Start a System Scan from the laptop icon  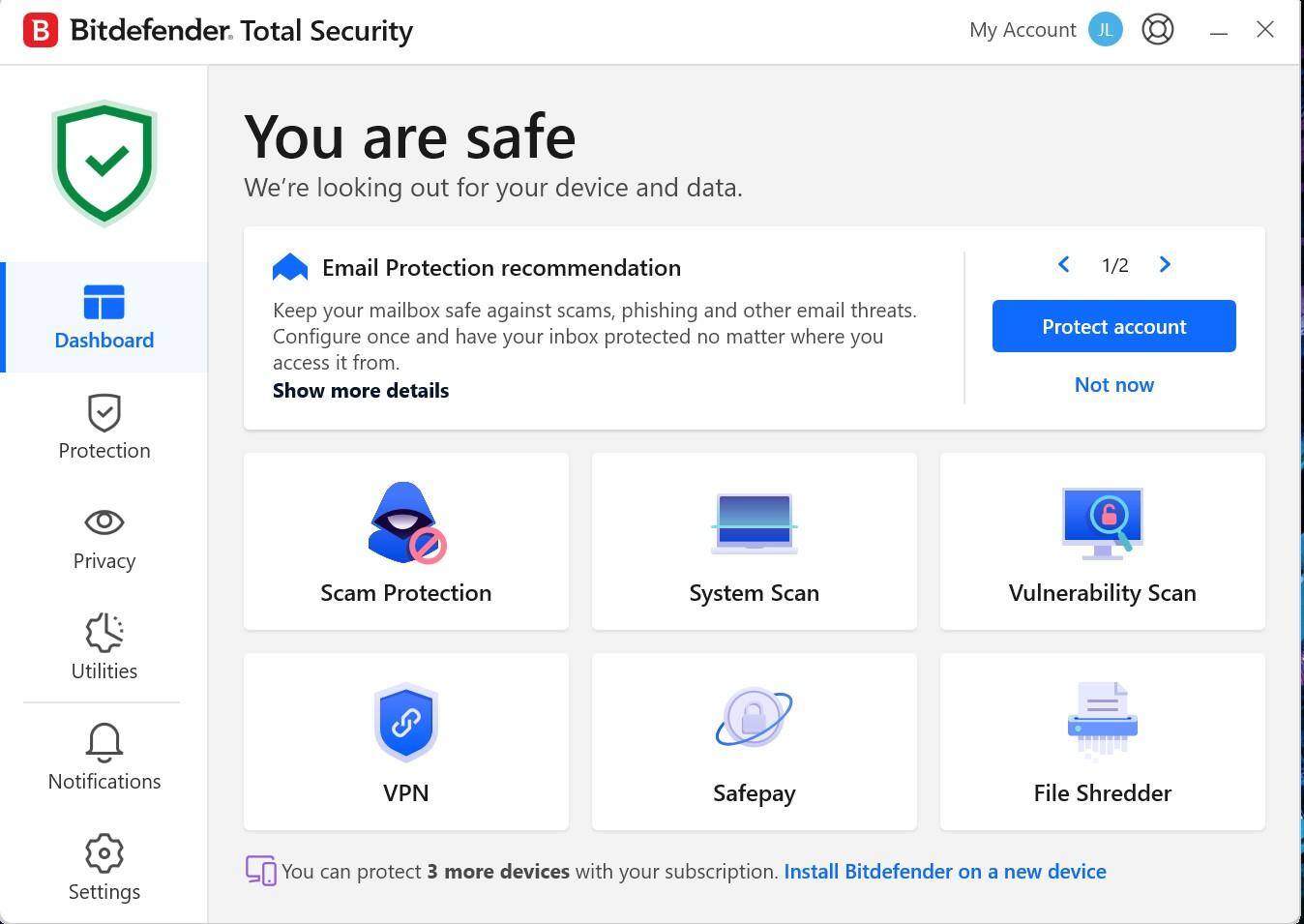(755, 523)
